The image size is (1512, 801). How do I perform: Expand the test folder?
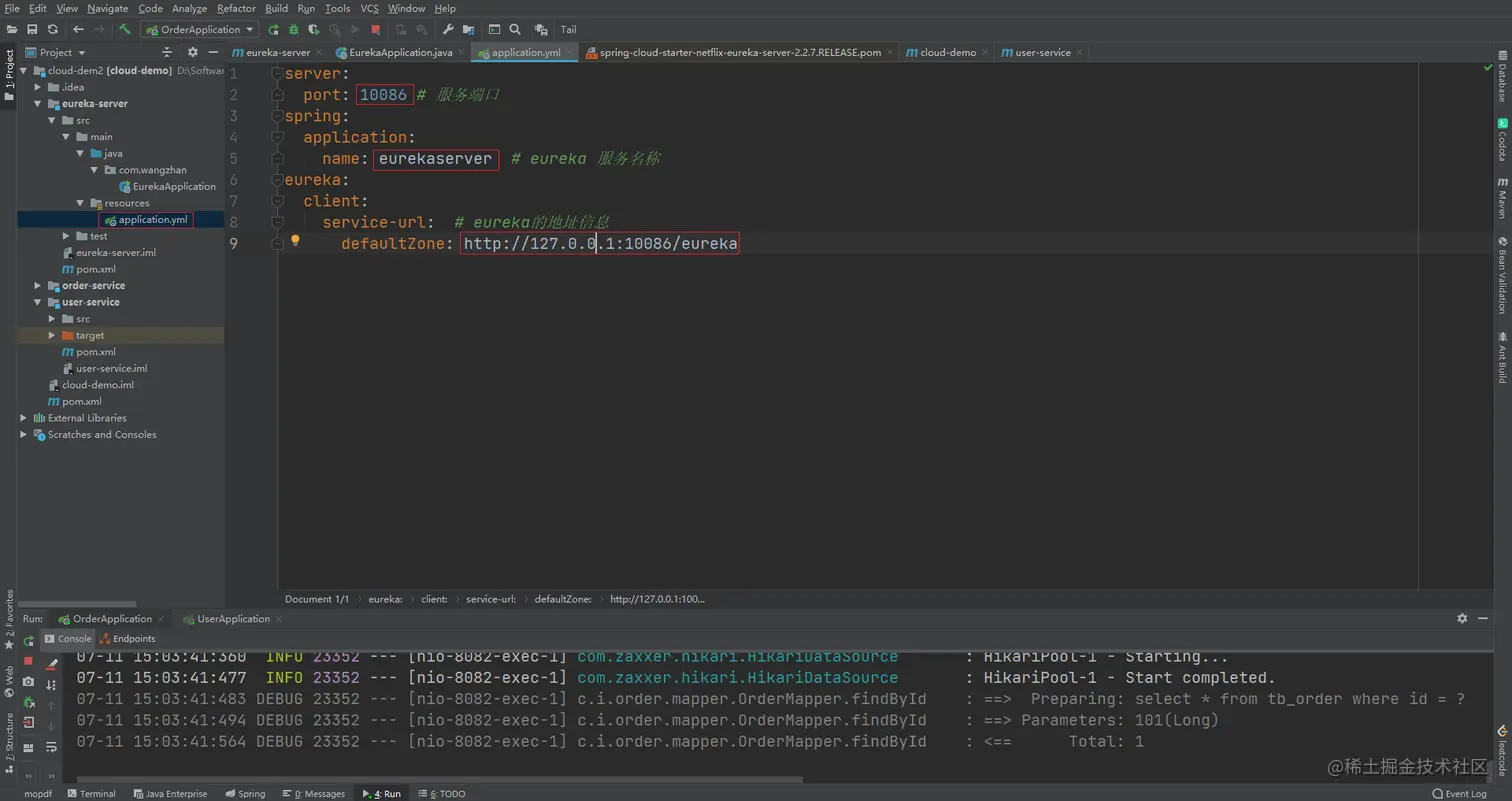(66, 236)
